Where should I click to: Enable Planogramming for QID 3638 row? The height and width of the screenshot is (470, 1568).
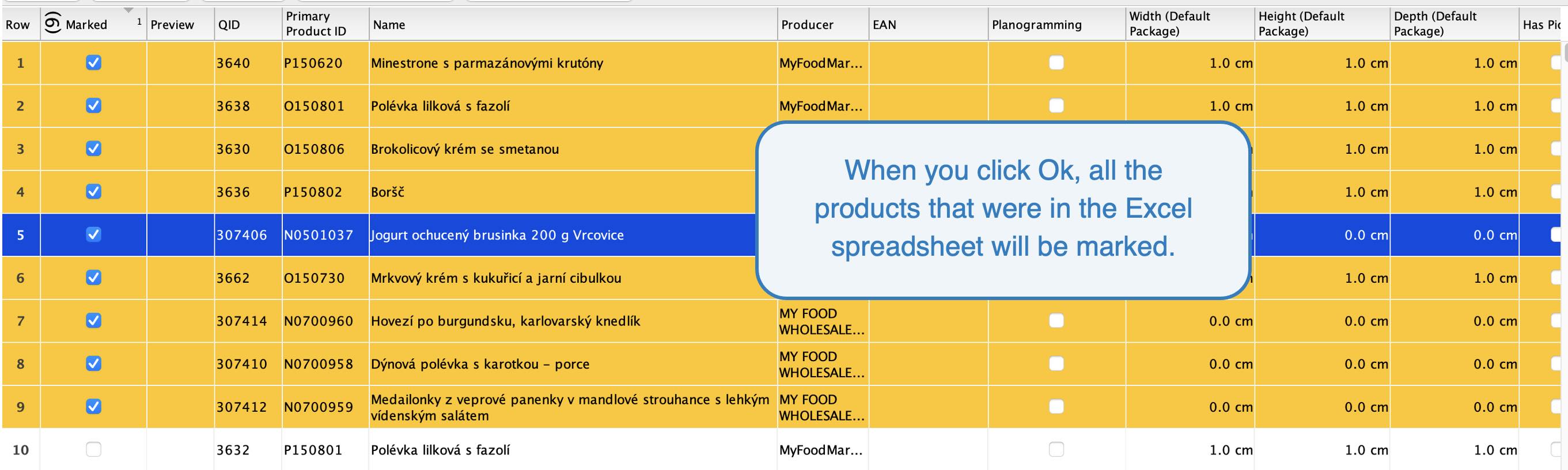point(1056,106)
